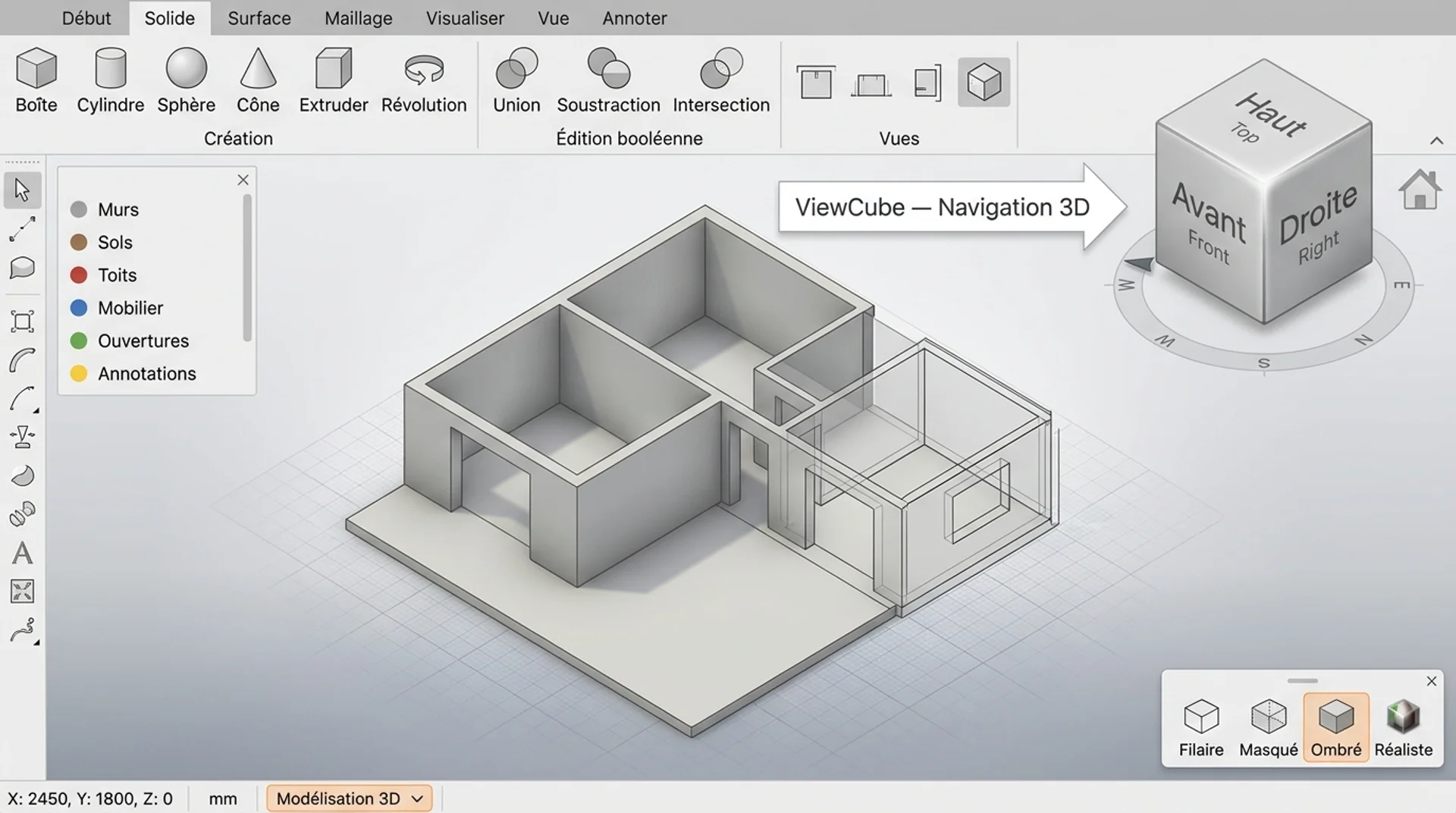Click the bounding-box frame tool
1456x813 pixels.
(22, 322)
